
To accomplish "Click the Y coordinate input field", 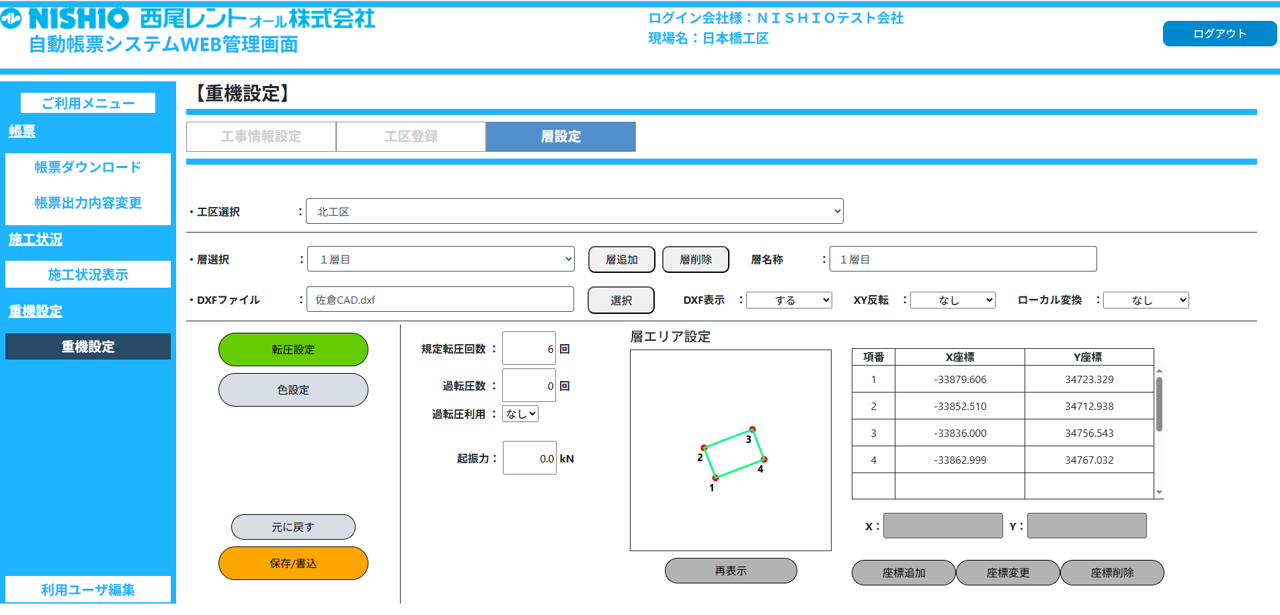I will click(1087, 526).
